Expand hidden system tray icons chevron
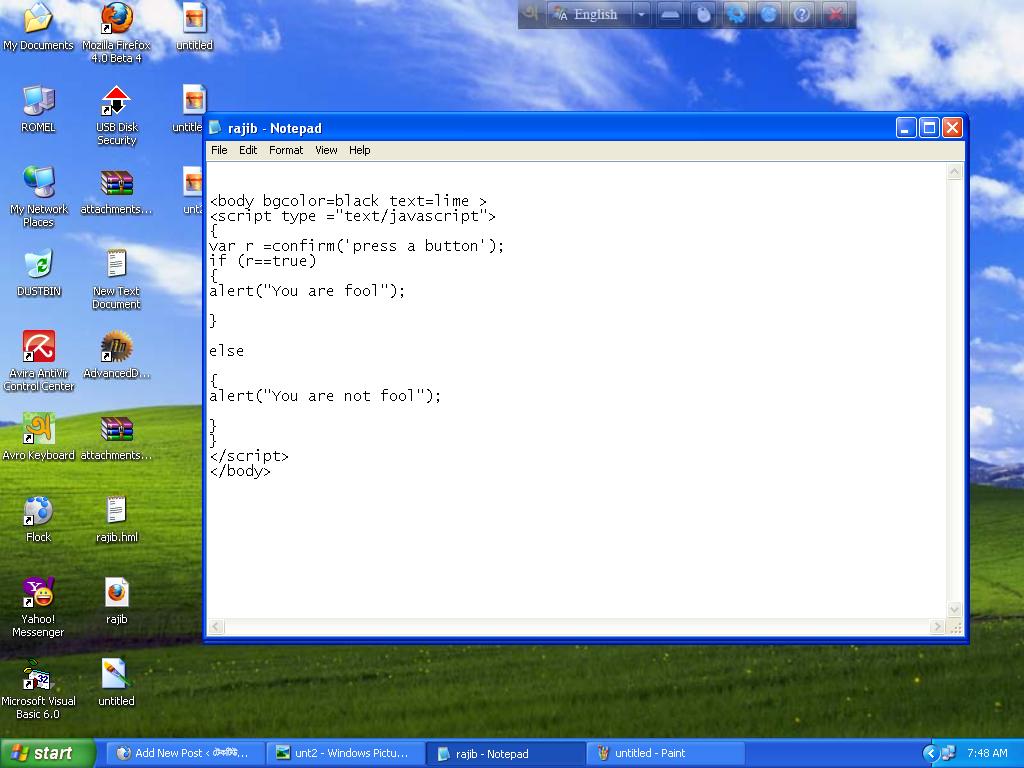Viewport: 1024px width, 768px height. click(x=930, y=753)
